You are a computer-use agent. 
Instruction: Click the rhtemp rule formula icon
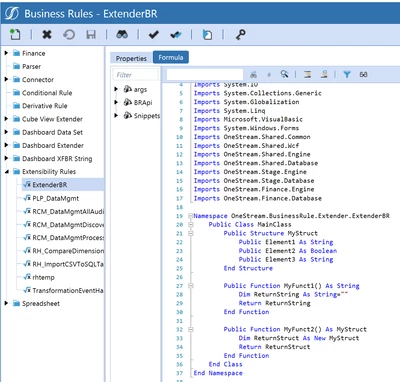[x=27, y=277]
